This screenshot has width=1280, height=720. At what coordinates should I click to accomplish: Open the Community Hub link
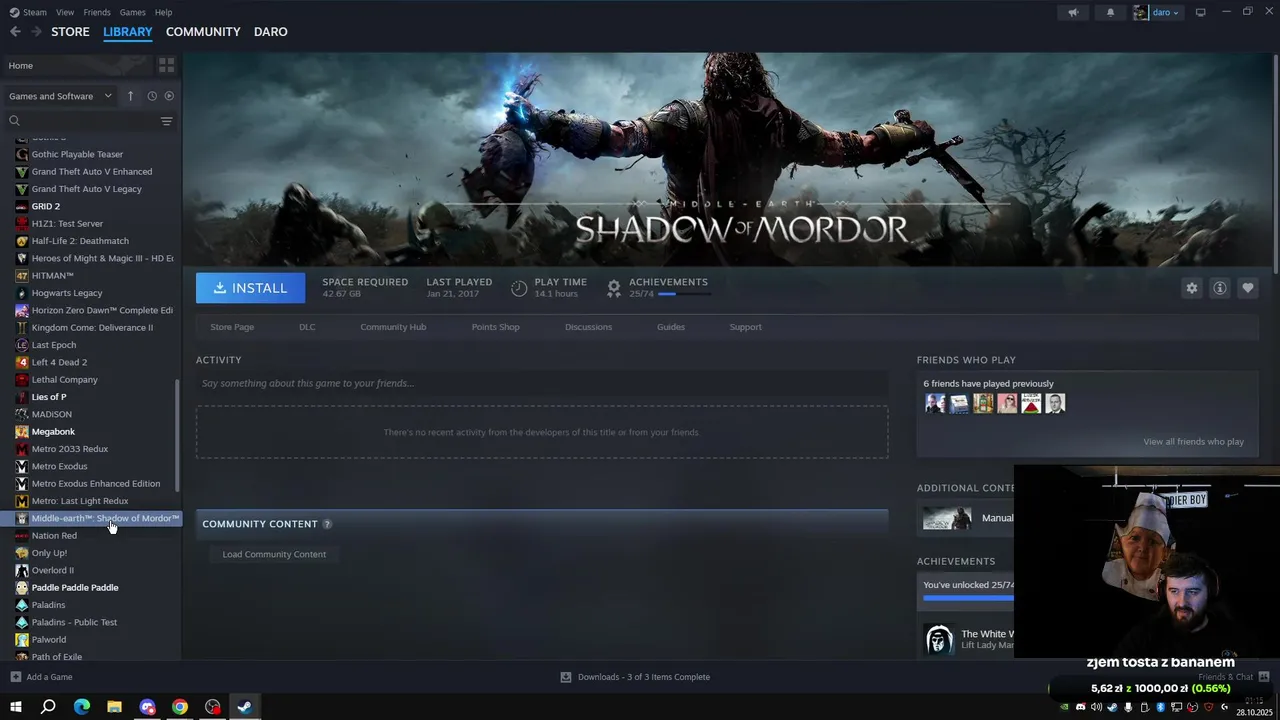pos(393,327)
